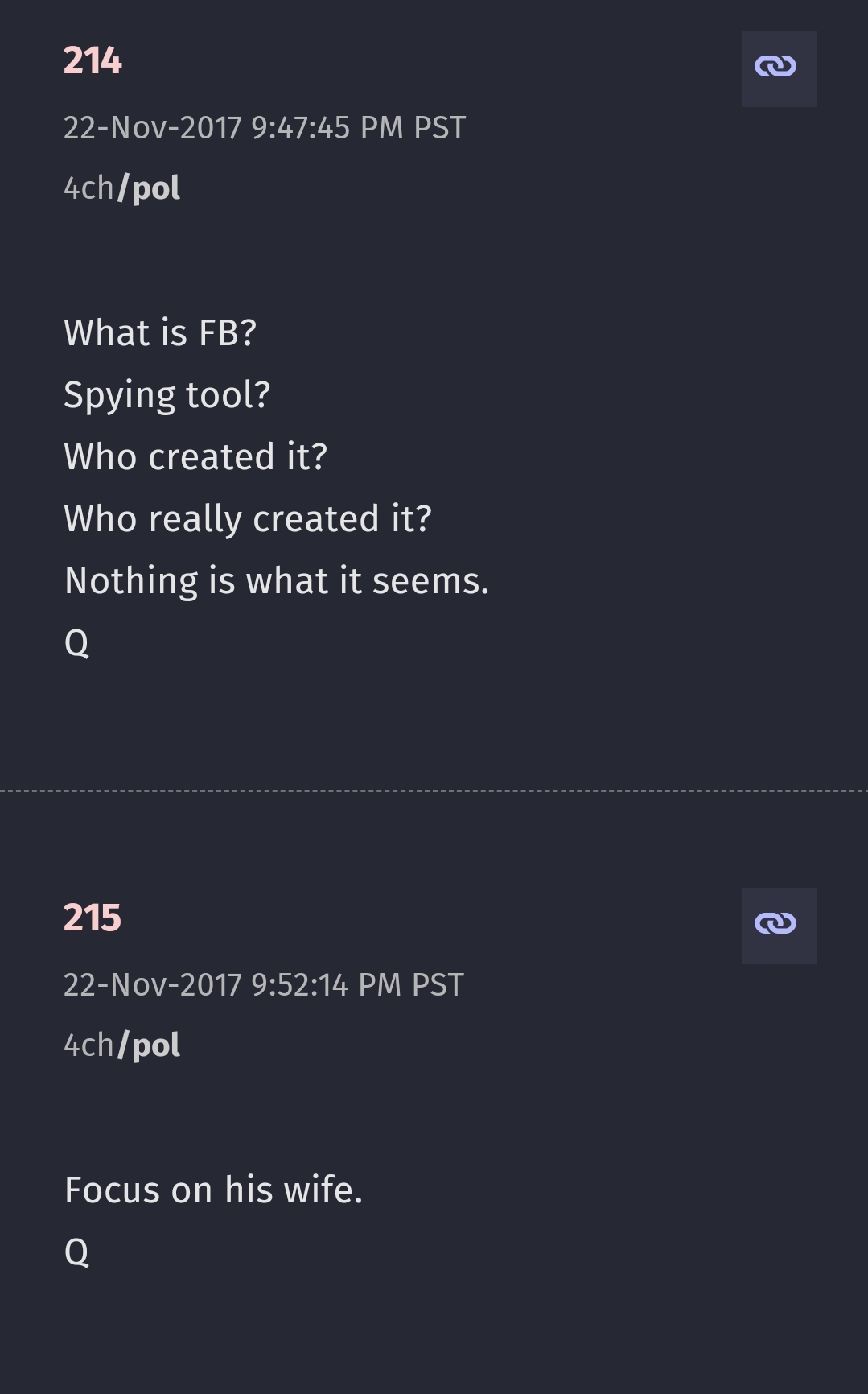Click the "Who created it?" line
The width and height of the screenshot is (868, 1394).
(x=195, y=457)
